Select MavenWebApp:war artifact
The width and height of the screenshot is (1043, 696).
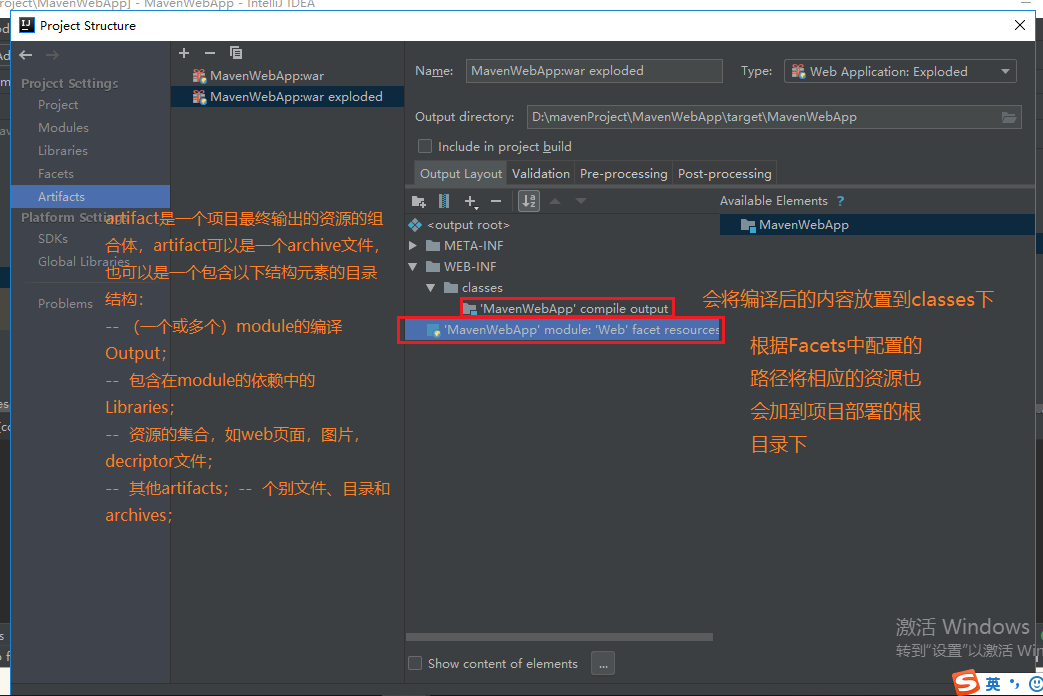(287, 76)
